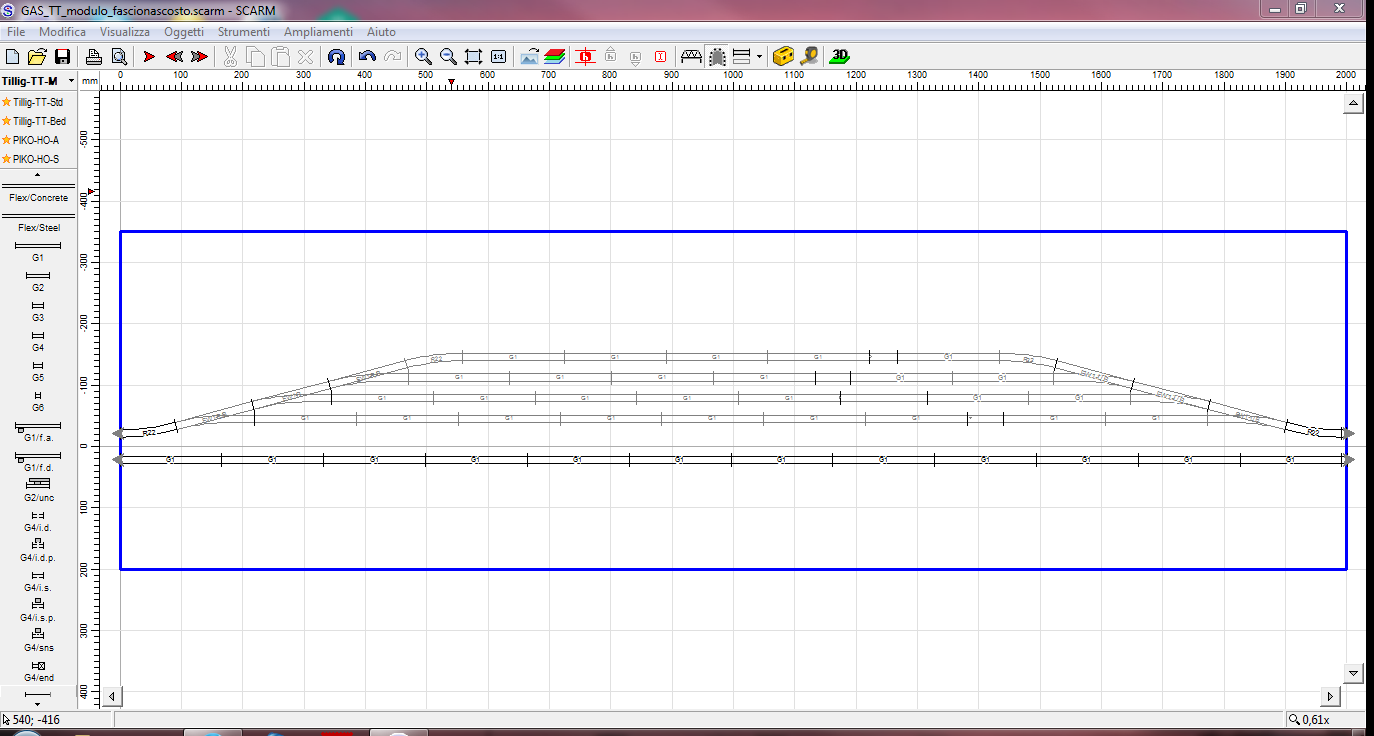Click the red track height icon
Screen dimensions: 1374x736
(x=586, y=57)
